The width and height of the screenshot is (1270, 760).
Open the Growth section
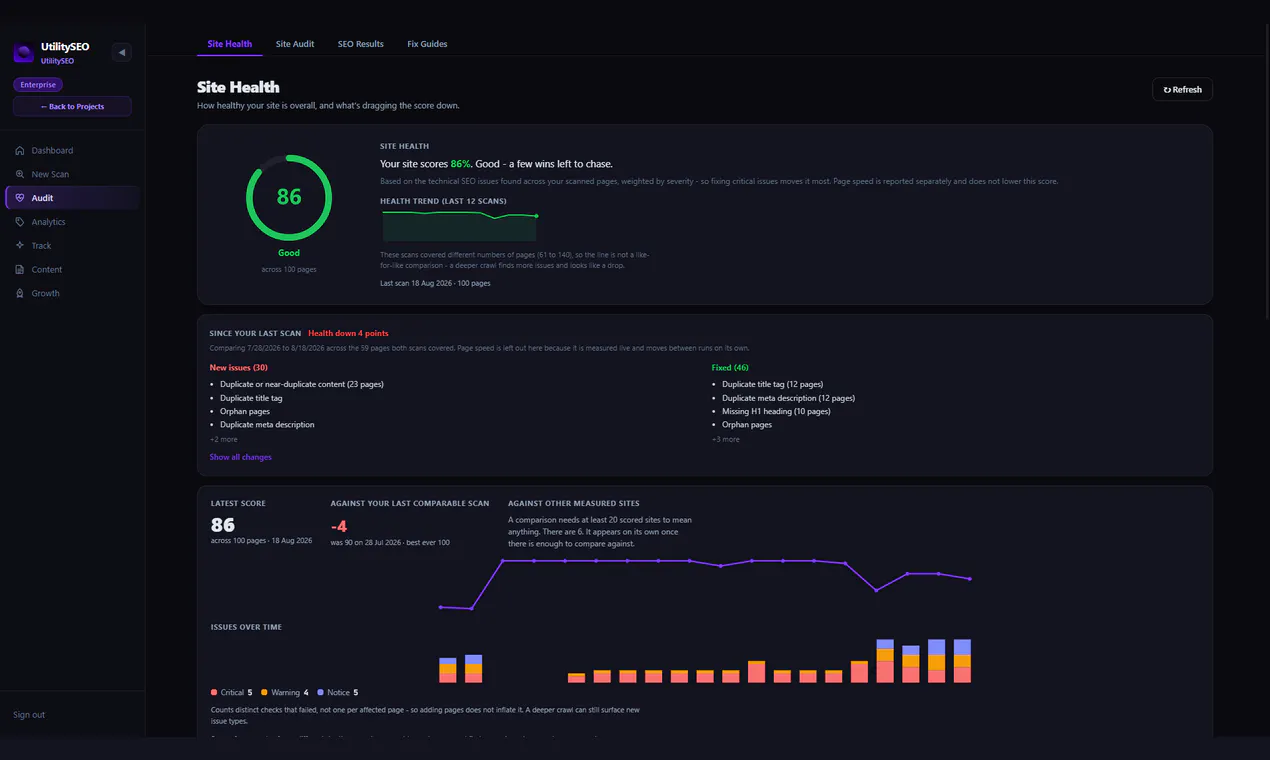click(72, 293)
